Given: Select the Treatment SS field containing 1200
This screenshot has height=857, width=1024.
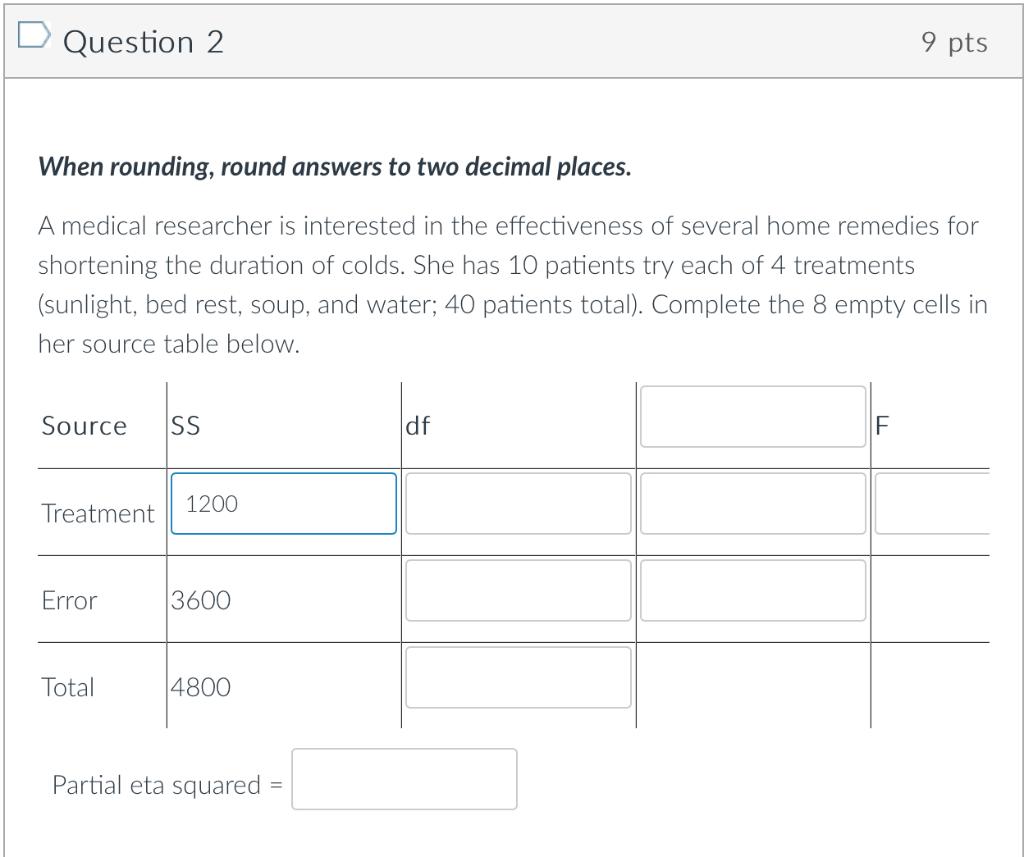Looking at the screenshot, I should coord(283,505).
